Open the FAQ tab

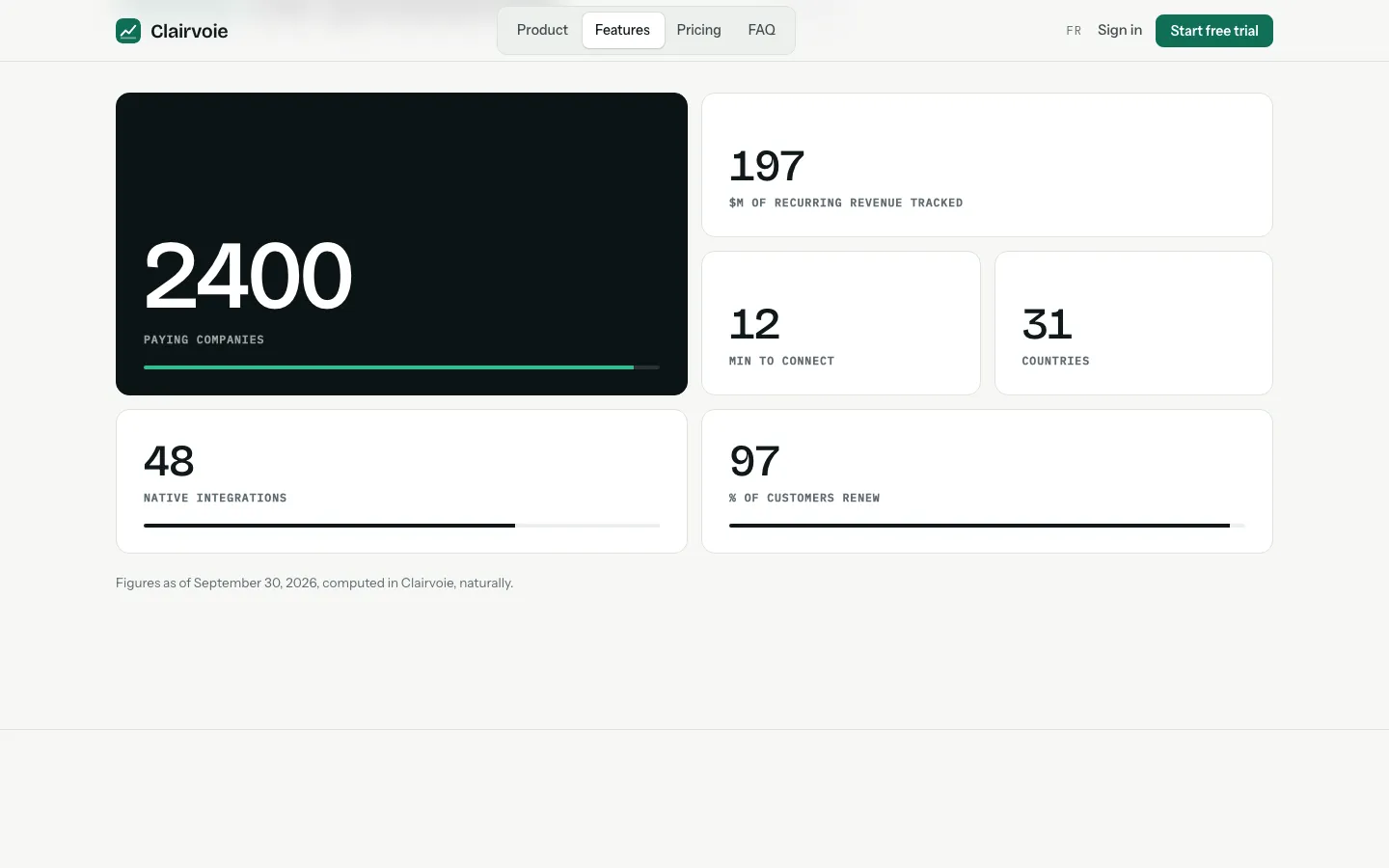coord(761,30)
